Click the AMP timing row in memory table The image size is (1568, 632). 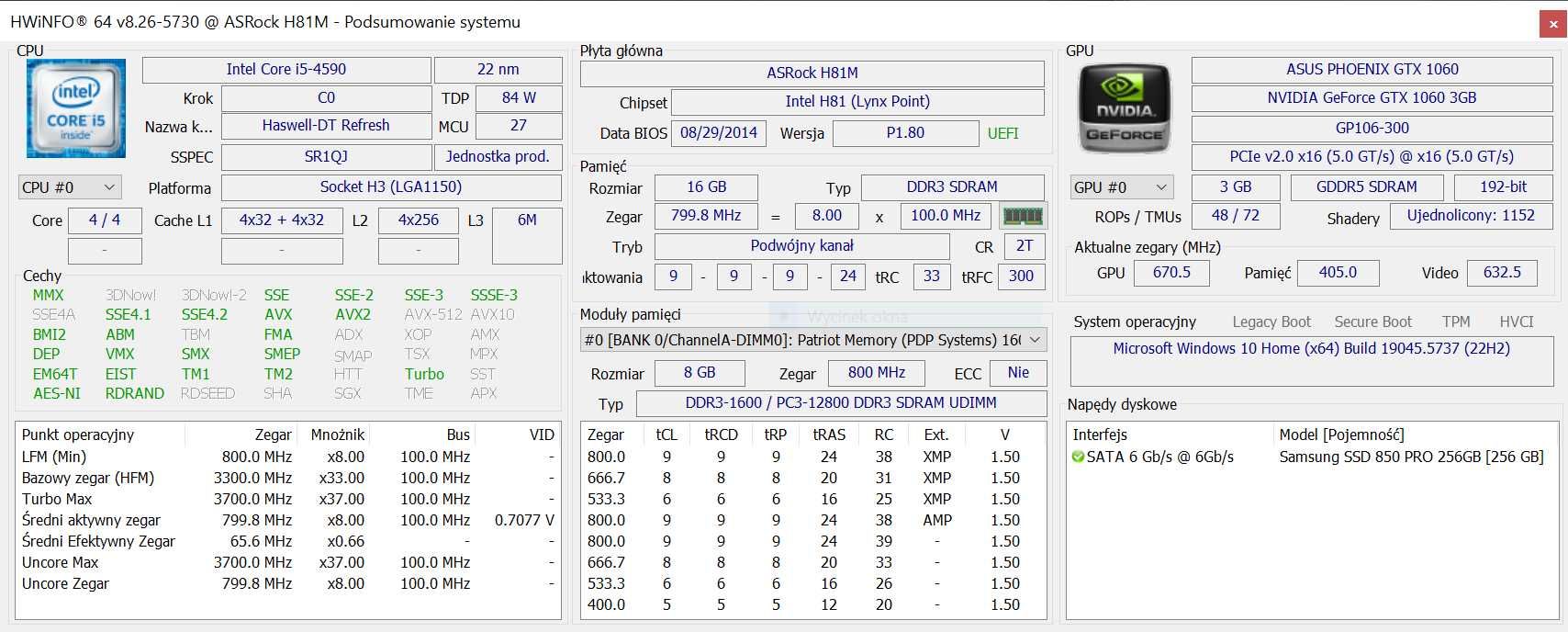[813, 520]
